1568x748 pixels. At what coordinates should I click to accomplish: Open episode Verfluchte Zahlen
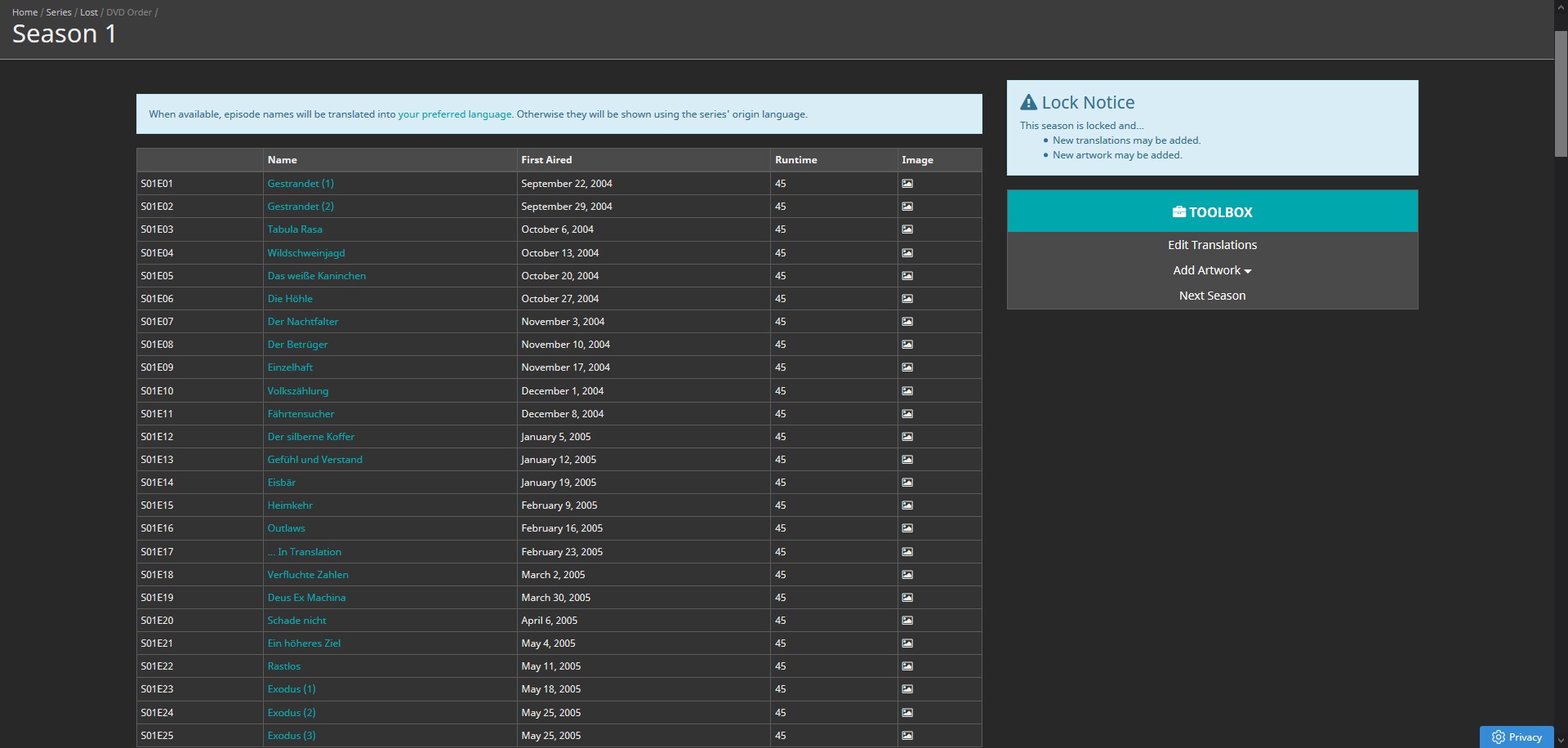point(308,575)
